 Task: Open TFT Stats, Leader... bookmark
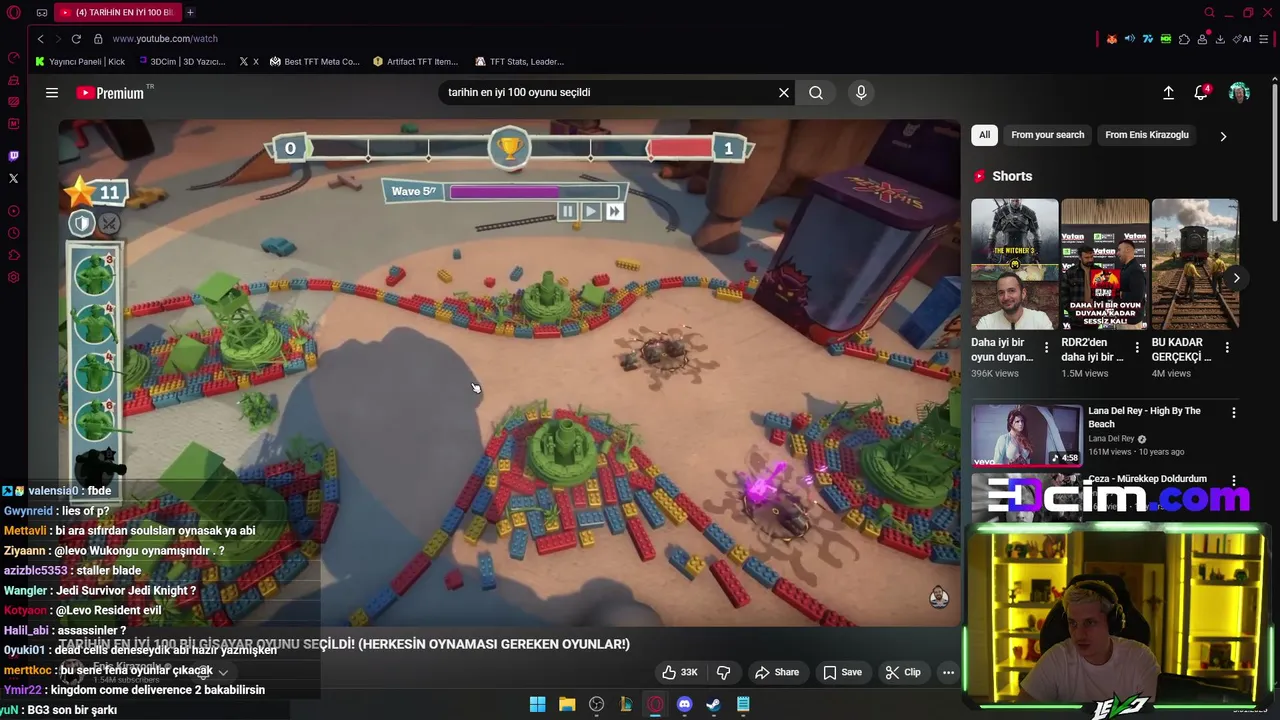point(519,61)
